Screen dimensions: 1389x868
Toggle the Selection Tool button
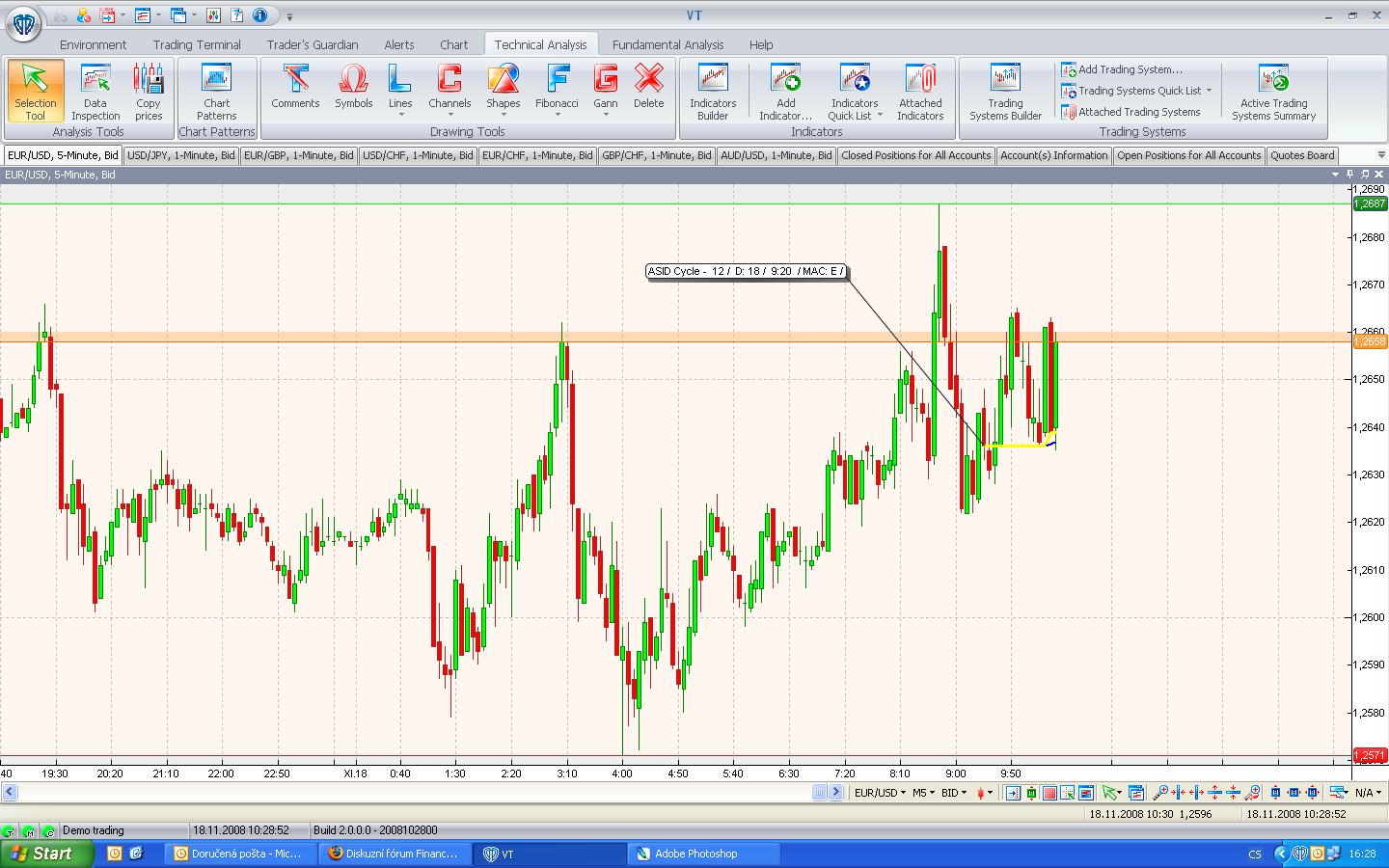(x=36, y=92)
